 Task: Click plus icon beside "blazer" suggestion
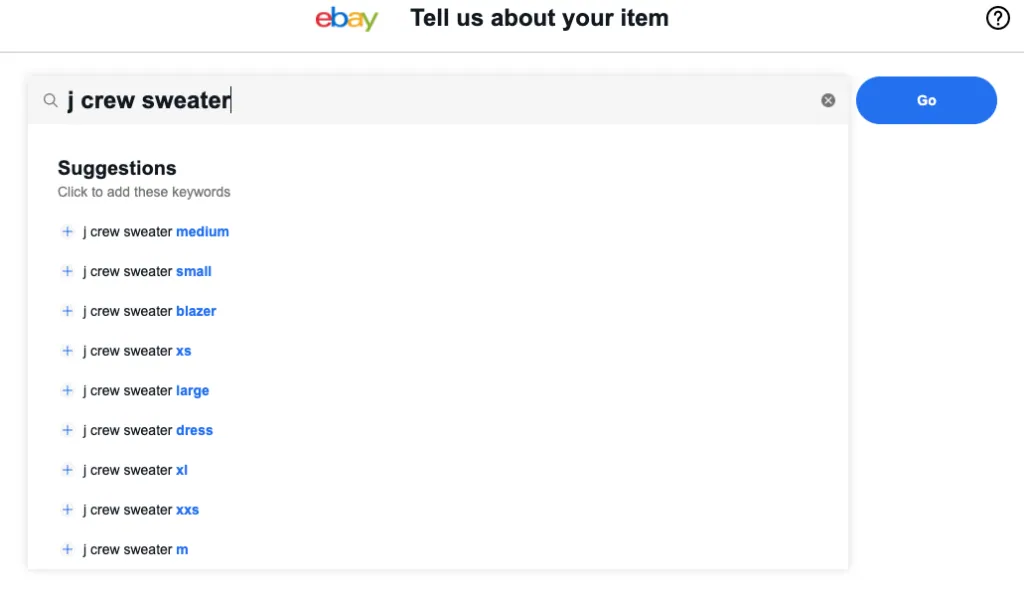68,311
